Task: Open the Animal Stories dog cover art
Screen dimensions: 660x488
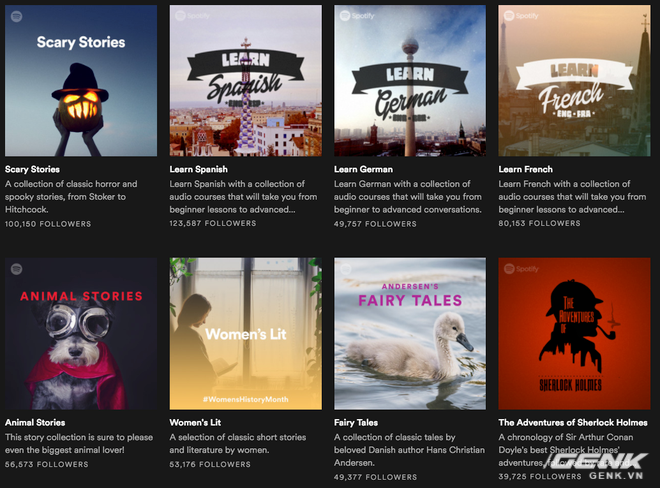Action: click(x=81, y=333)
